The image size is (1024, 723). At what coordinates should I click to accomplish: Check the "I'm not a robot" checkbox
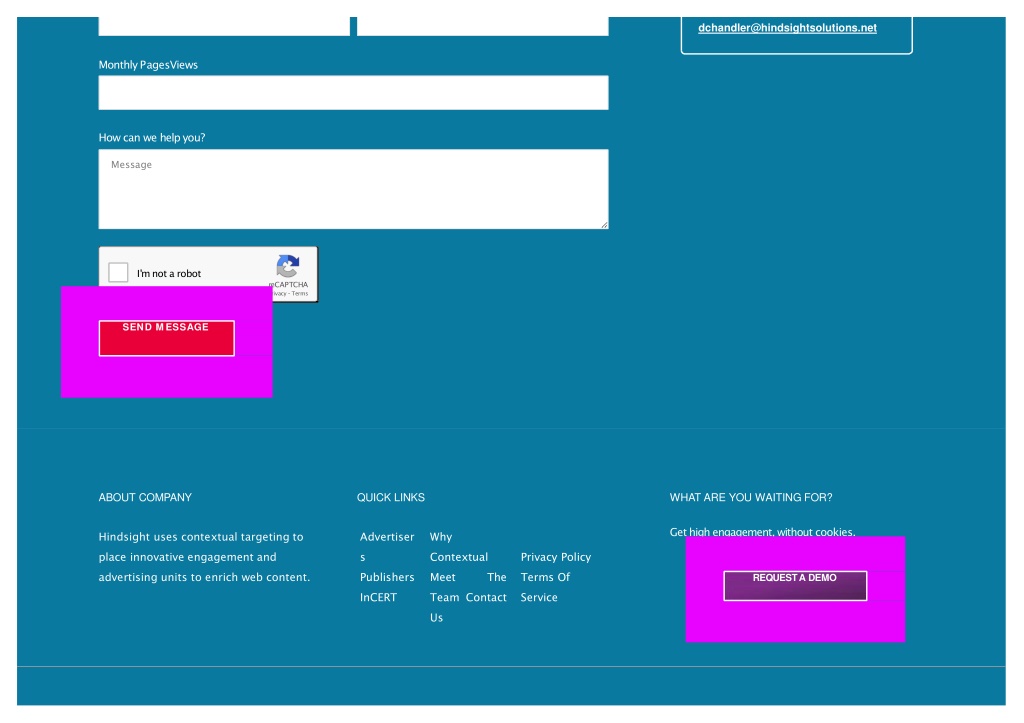119,273
